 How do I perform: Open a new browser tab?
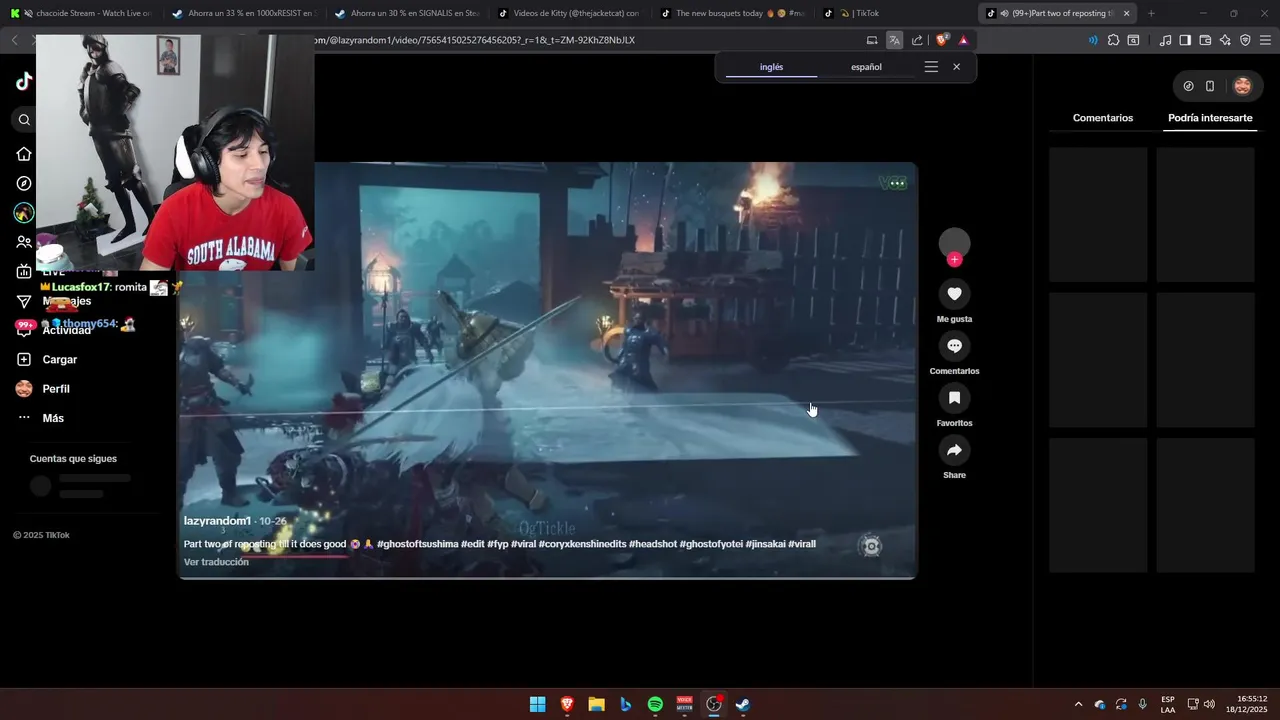pyautogui.click(x=1151, y=13)
